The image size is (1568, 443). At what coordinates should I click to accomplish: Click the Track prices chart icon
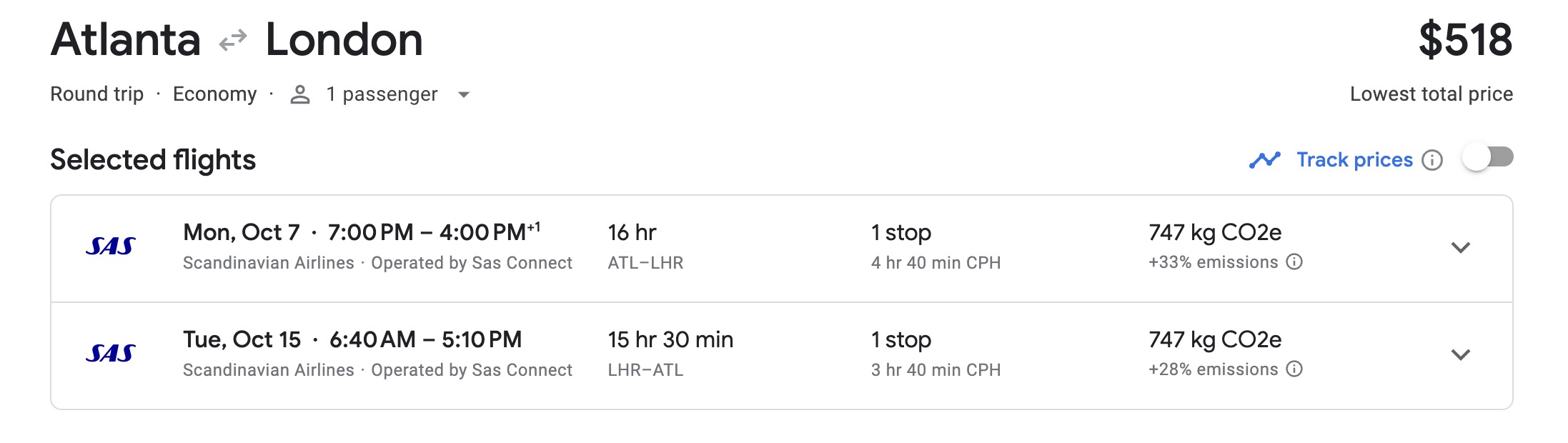1265,159
